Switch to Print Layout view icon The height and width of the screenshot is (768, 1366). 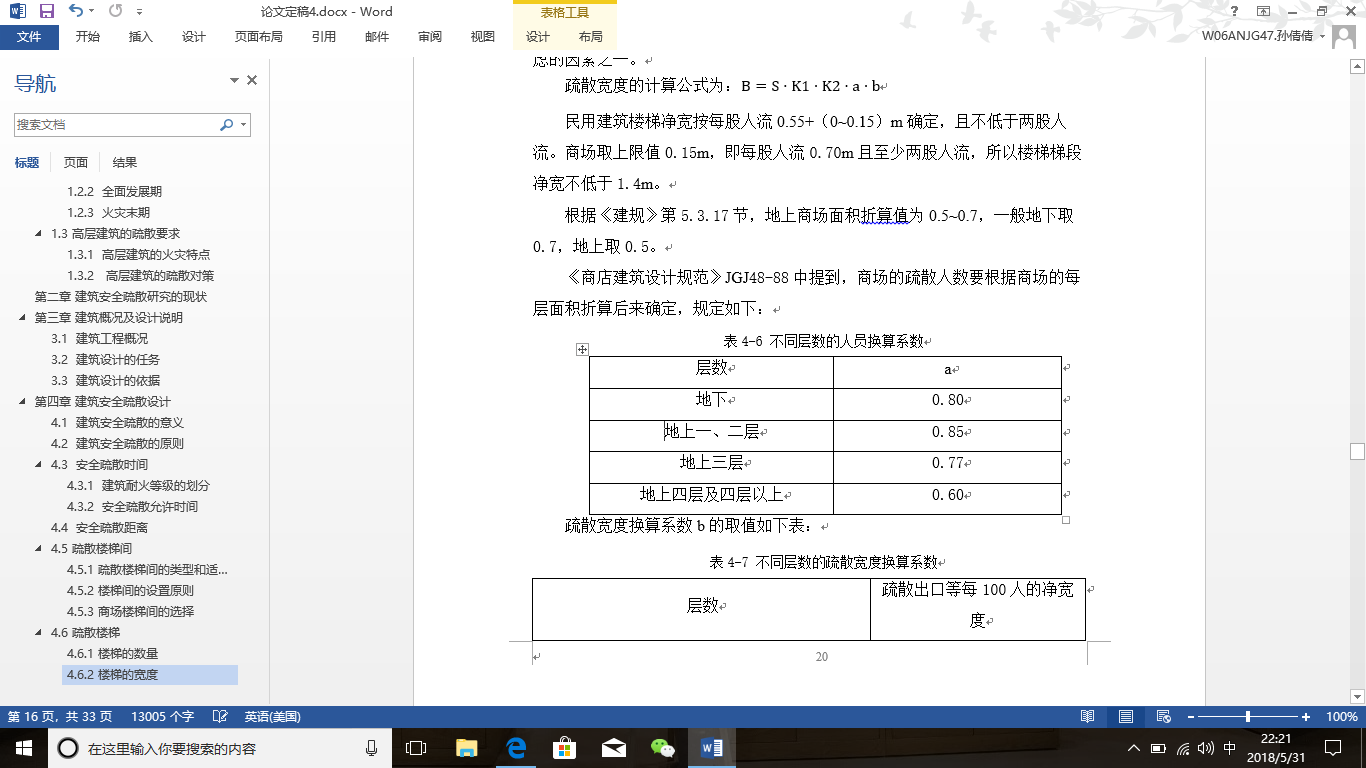[x=1126, y=717]
